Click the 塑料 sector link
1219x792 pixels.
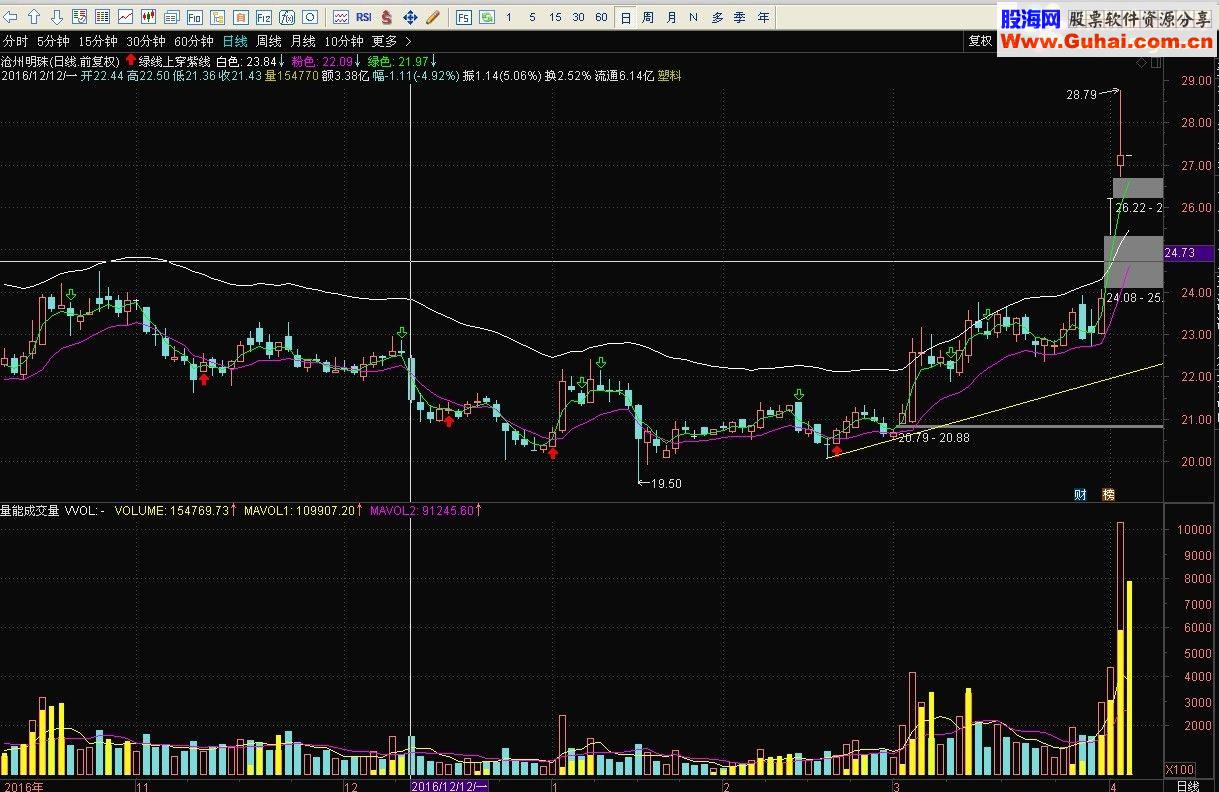click(x=669, y=75)
